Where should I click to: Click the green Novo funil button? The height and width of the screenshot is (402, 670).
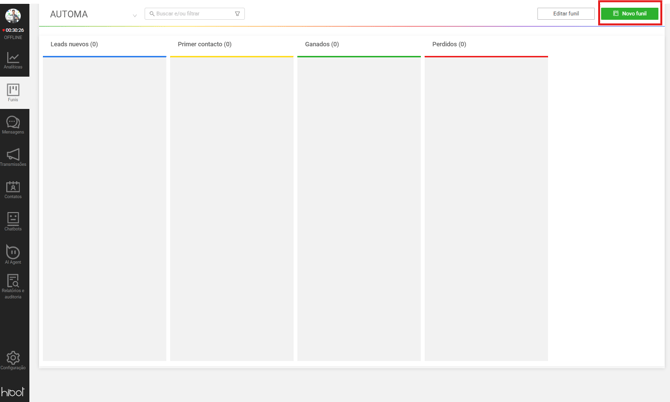tap(629, 14)
